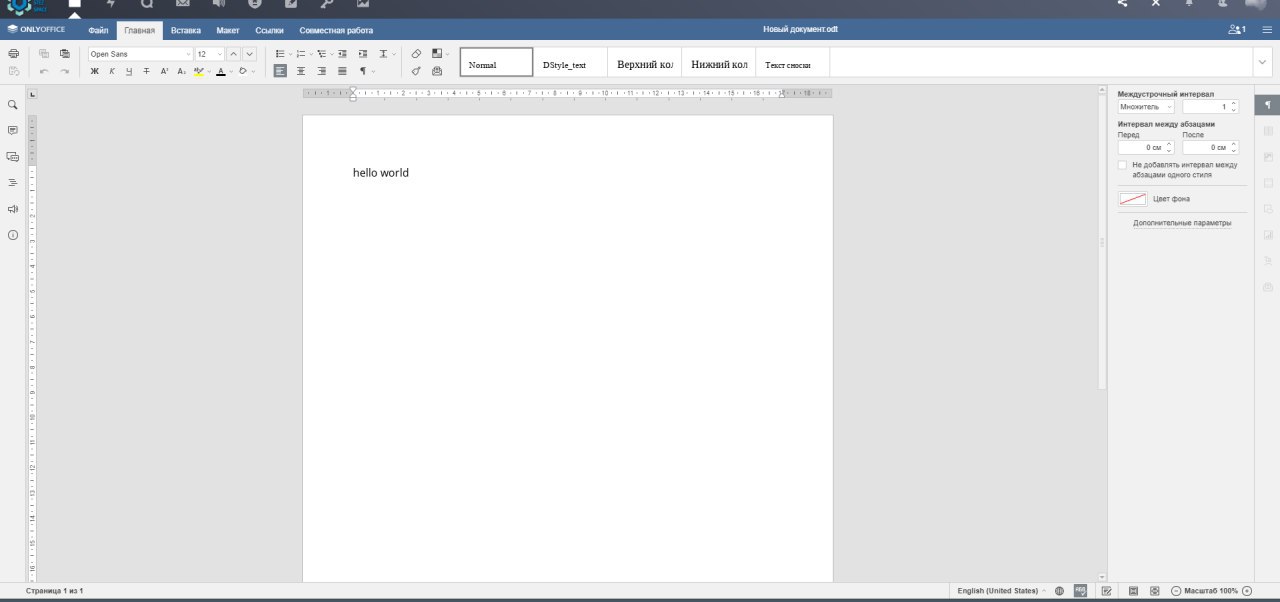
Task: Open Comments panel in left sidebar
Action: (x=13, y=131)
